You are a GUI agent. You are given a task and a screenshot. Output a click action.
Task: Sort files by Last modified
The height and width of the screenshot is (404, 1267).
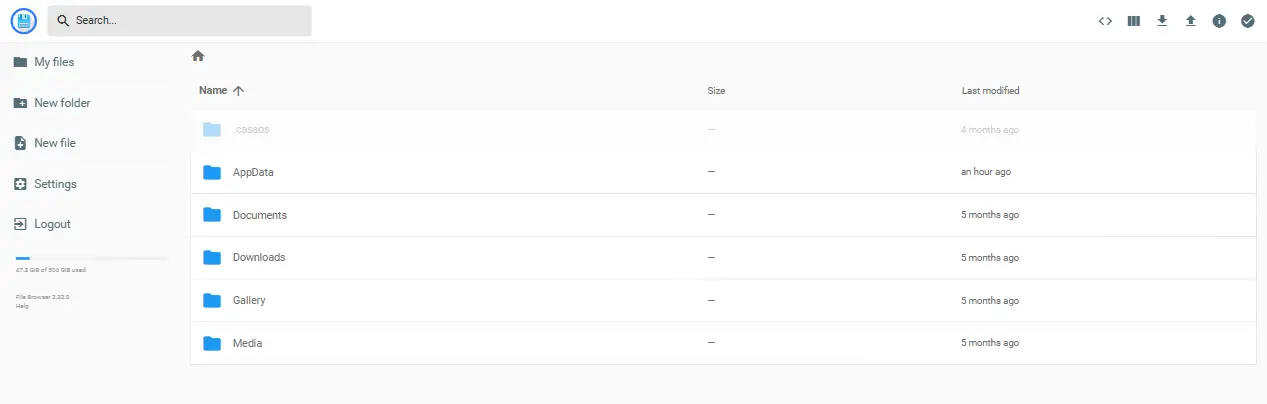click(x=990, y=91)
